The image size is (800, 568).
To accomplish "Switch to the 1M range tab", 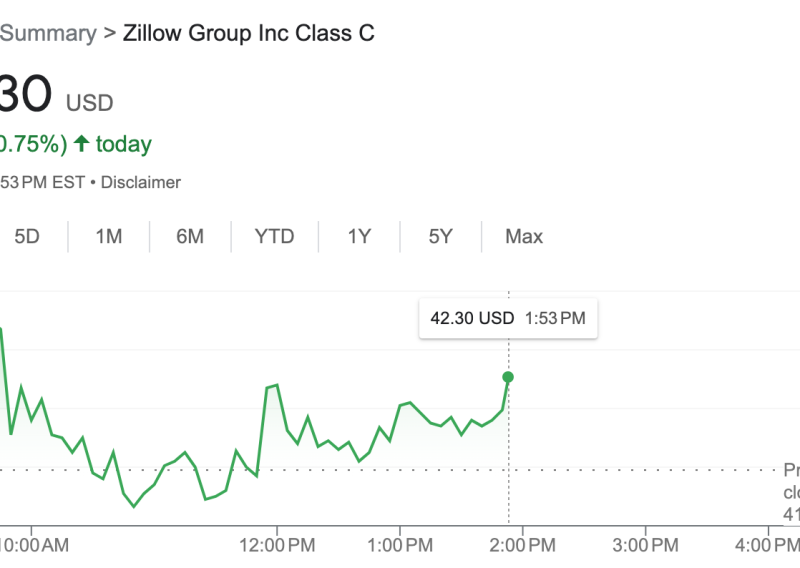I will (108, 237).
